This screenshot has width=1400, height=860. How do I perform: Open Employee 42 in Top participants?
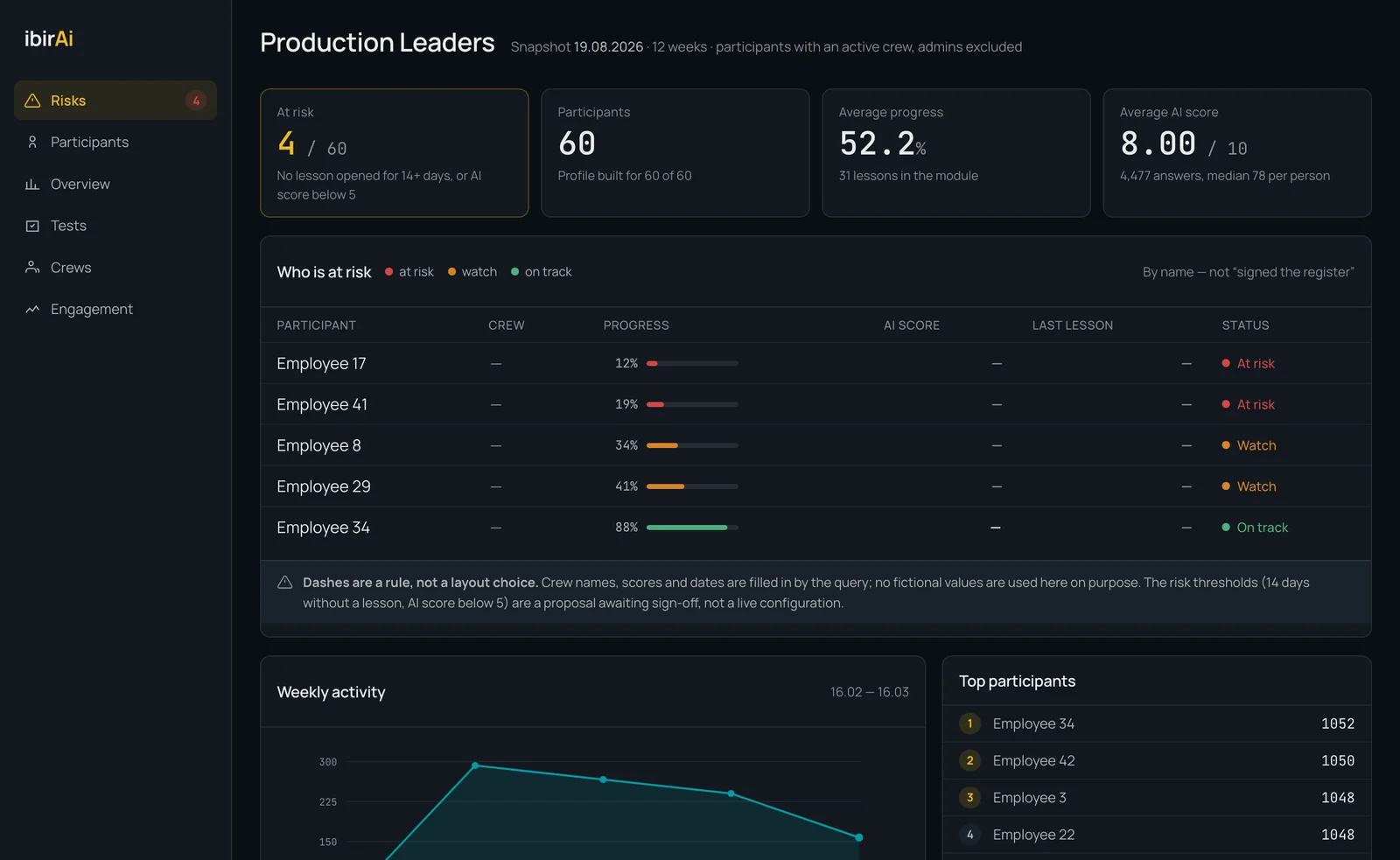(x=1034, y=760)
